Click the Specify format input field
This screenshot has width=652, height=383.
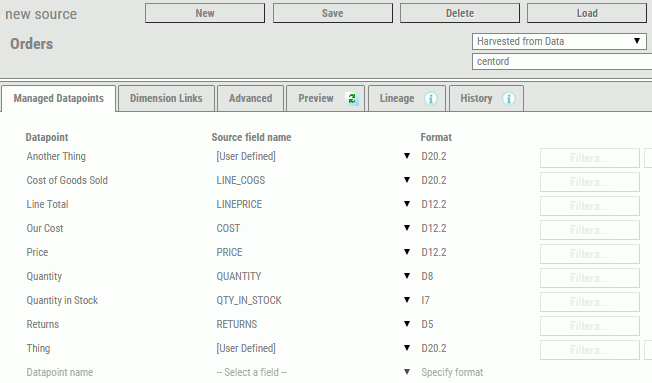point(452,372)
